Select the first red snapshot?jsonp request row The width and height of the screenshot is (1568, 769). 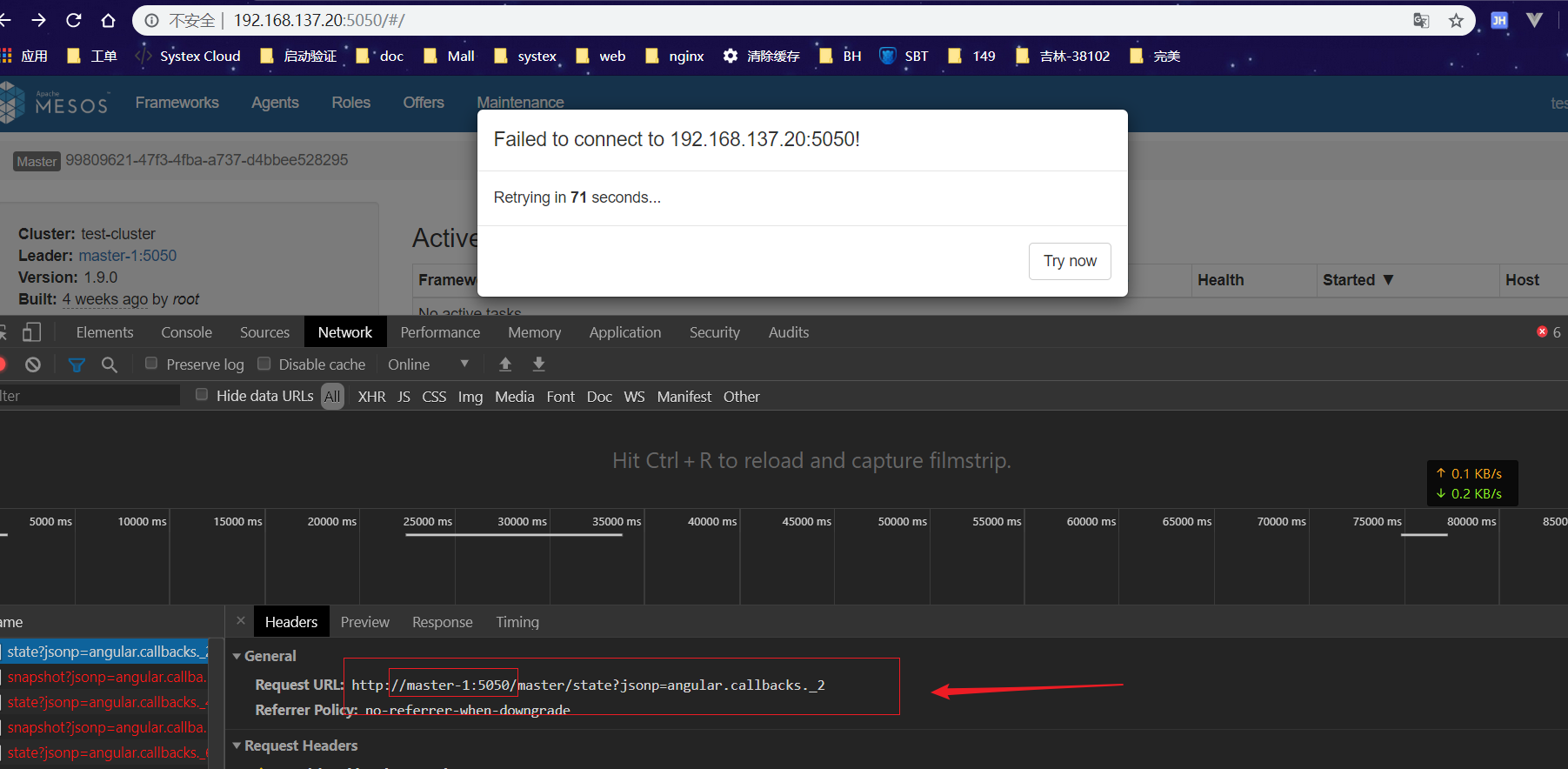coord(104,677)
